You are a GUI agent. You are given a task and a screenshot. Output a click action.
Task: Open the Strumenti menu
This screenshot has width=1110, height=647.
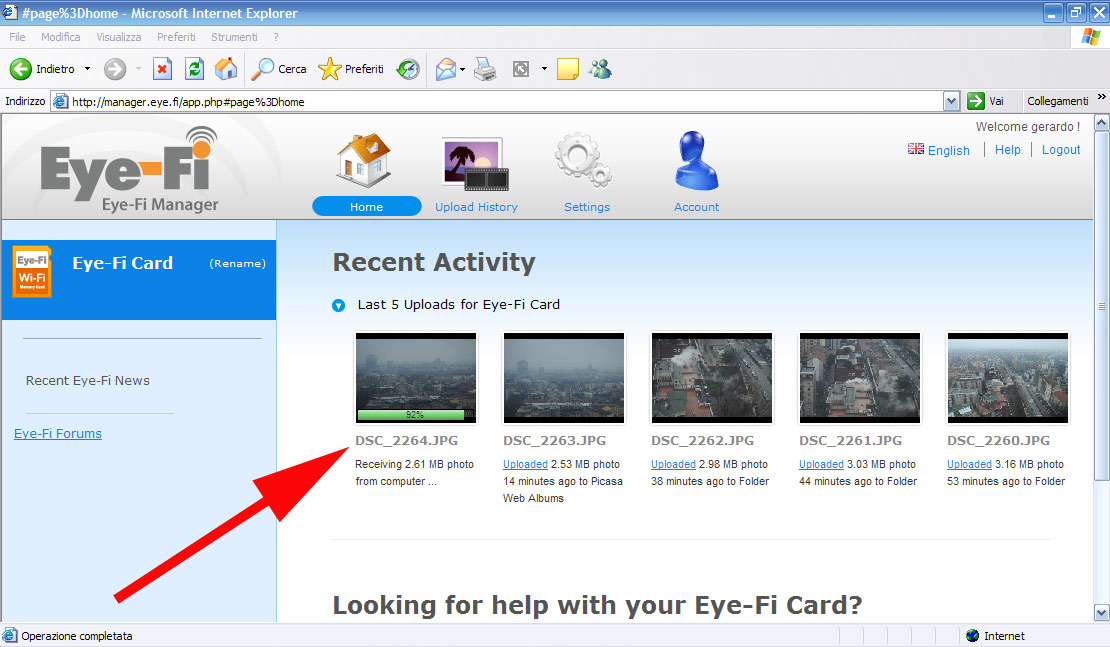pyautogui.click(x=234, y=37)
